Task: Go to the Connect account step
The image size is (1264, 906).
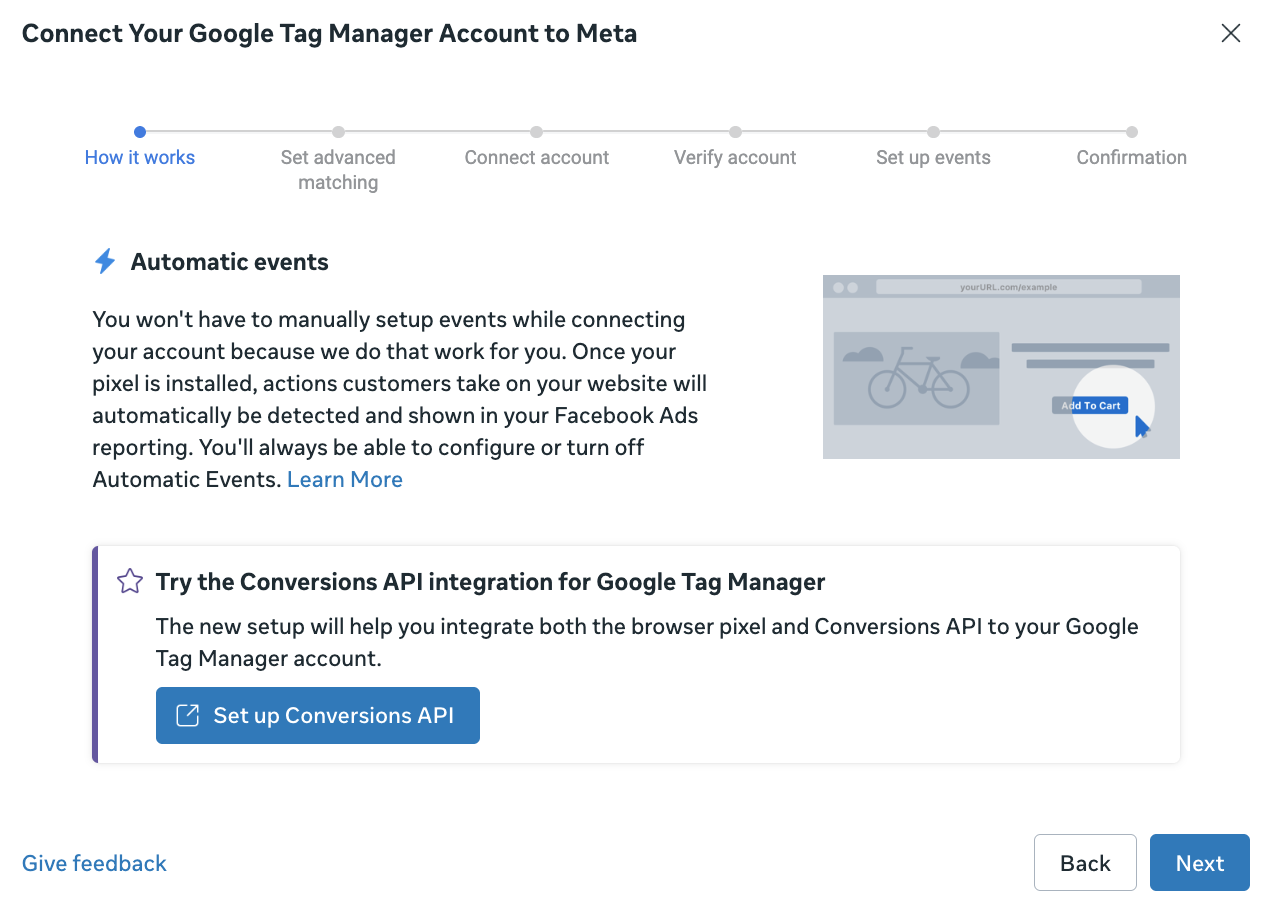Action: point(537,157)
